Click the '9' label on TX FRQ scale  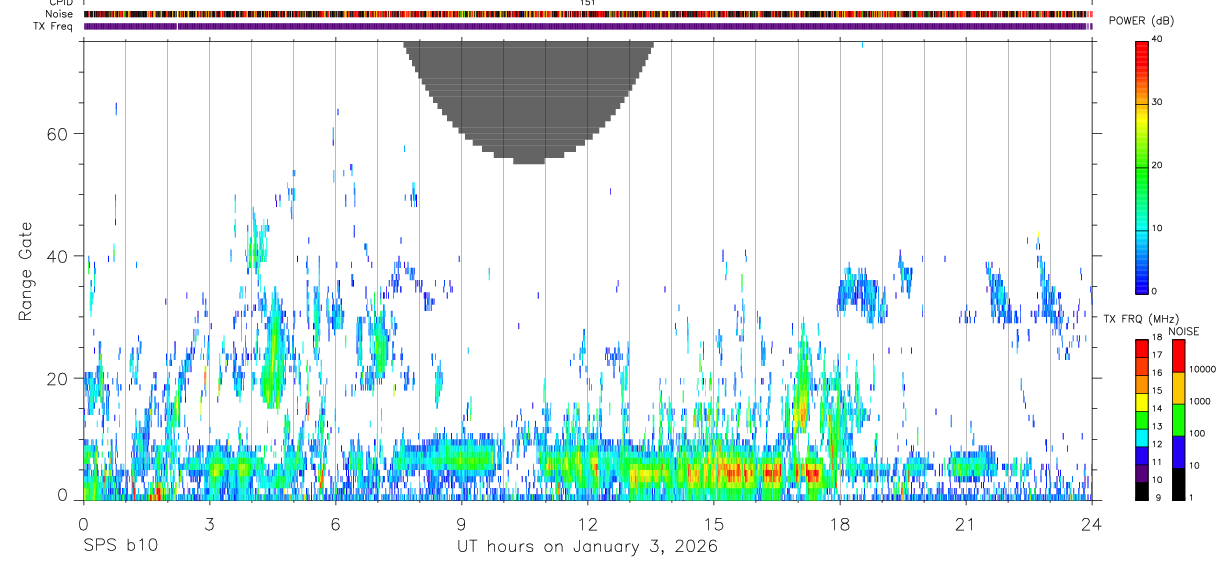pyautogui.click(x=1156, y=497)
